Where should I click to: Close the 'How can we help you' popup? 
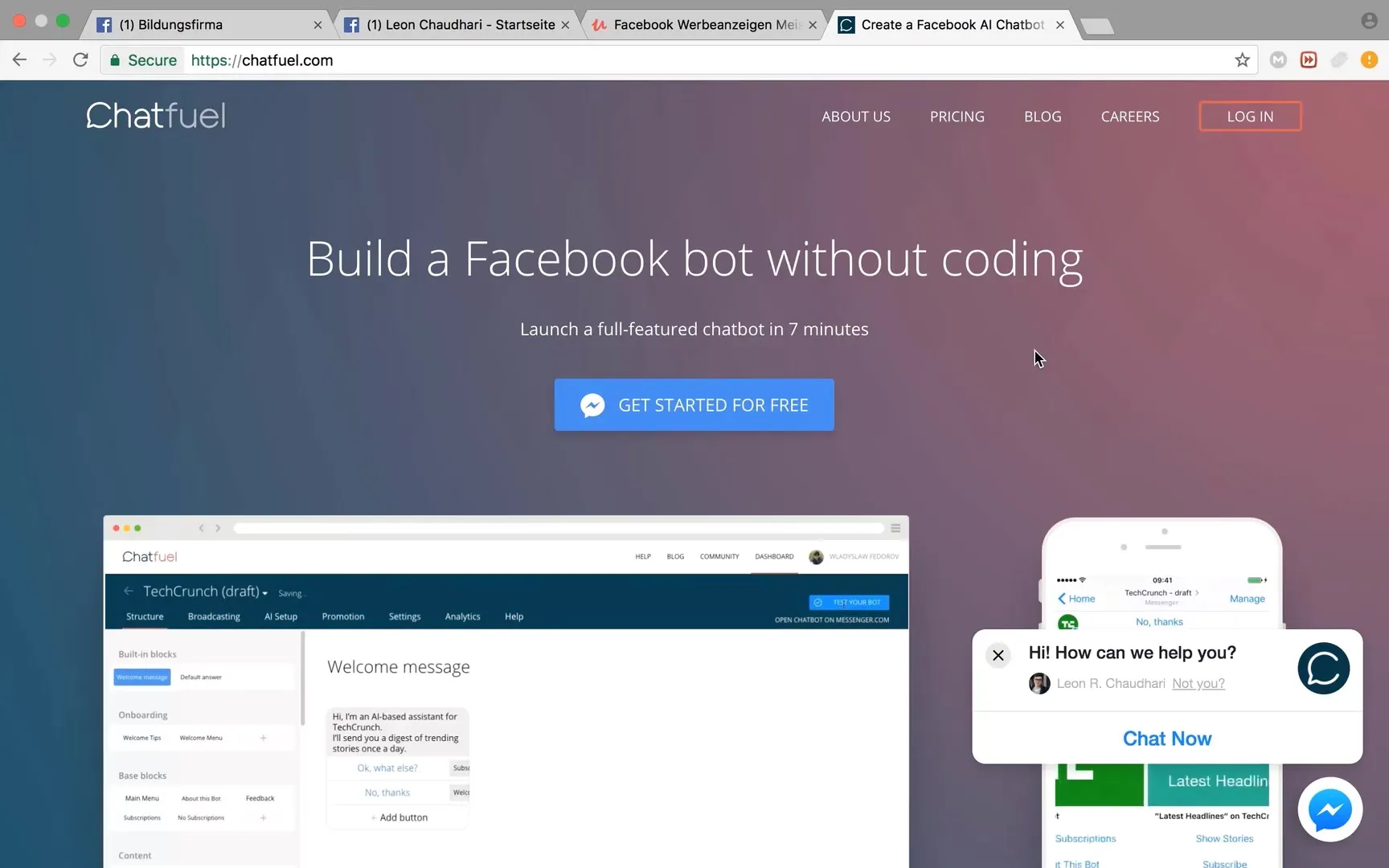tap(998, 655)
